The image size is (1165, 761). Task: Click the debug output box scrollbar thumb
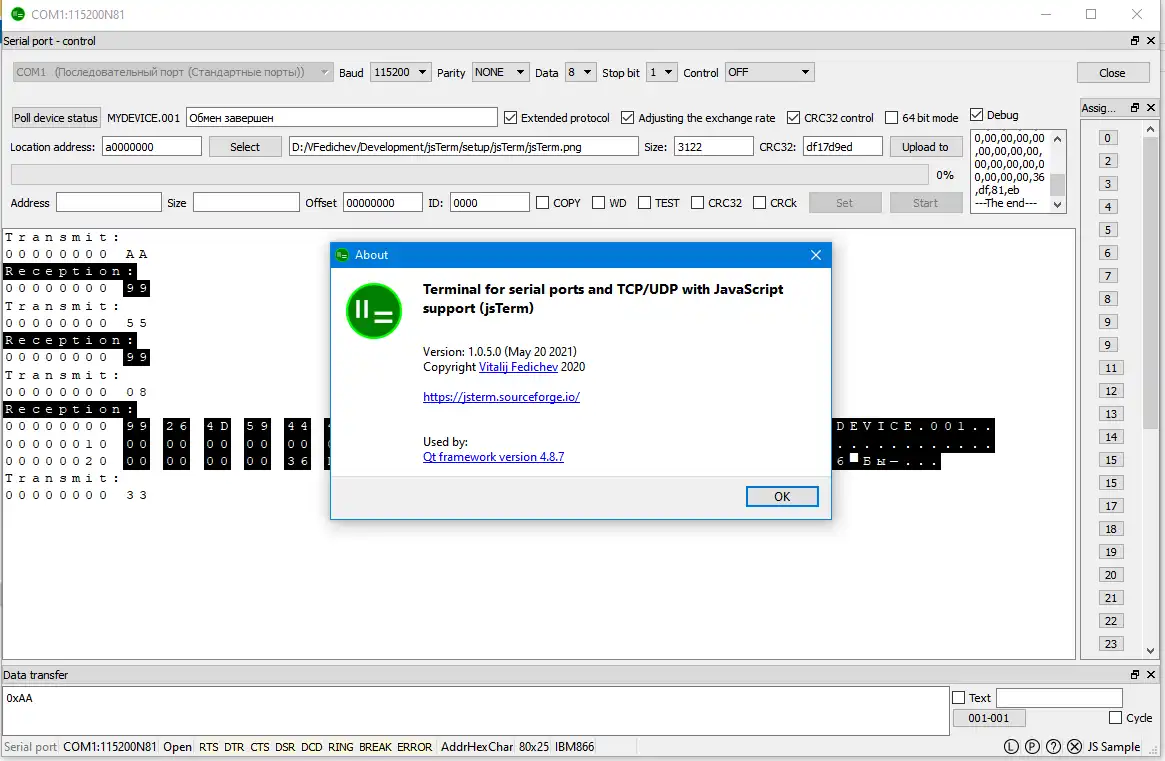(1058, 184)
